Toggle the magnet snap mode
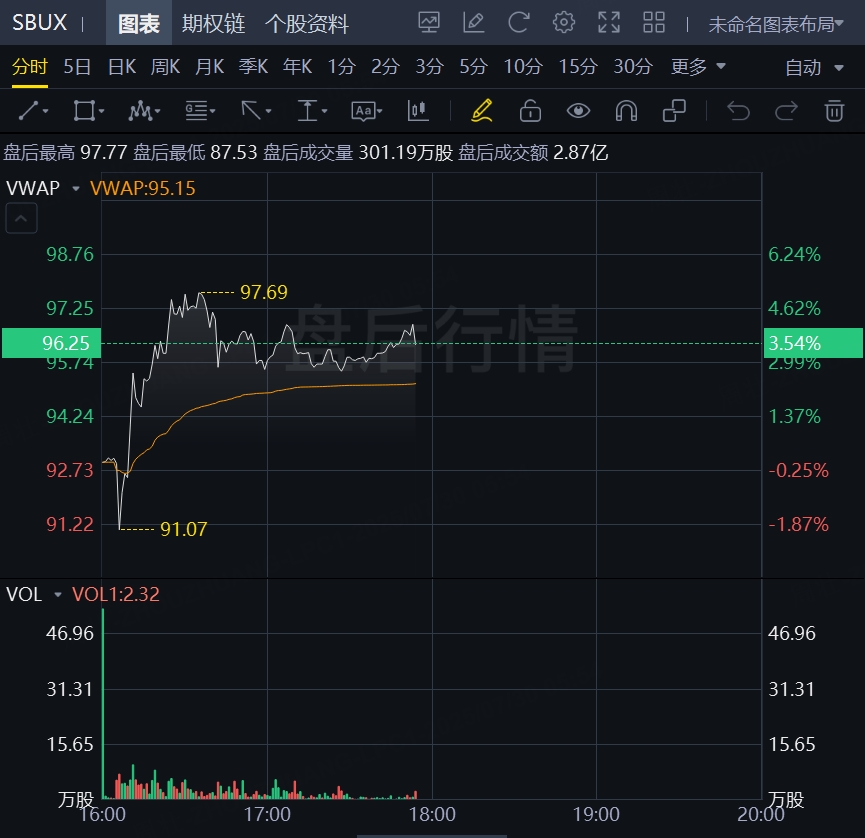Screen dimensions: 865x838 coord(626,111)
